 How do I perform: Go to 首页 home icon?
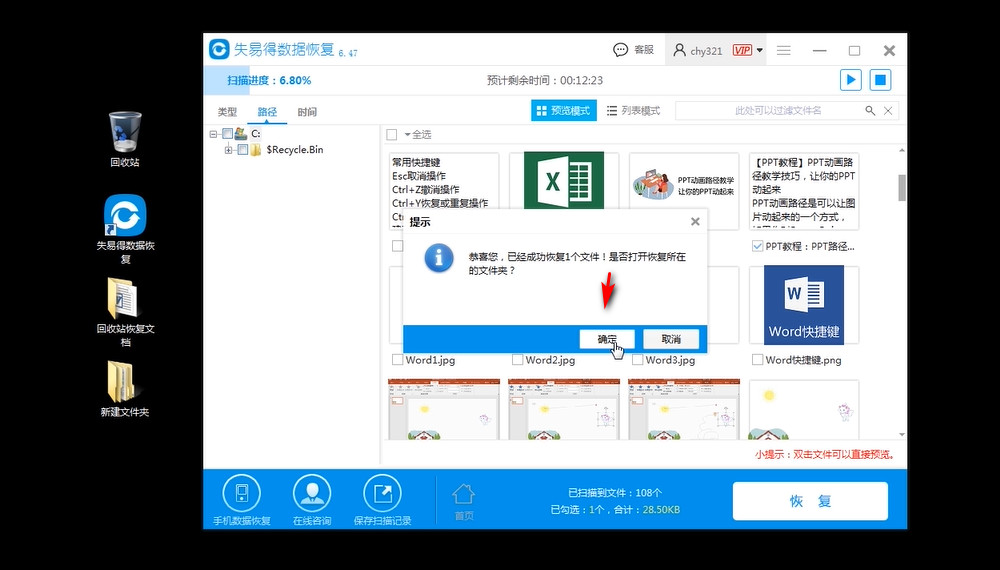[464, 495]
